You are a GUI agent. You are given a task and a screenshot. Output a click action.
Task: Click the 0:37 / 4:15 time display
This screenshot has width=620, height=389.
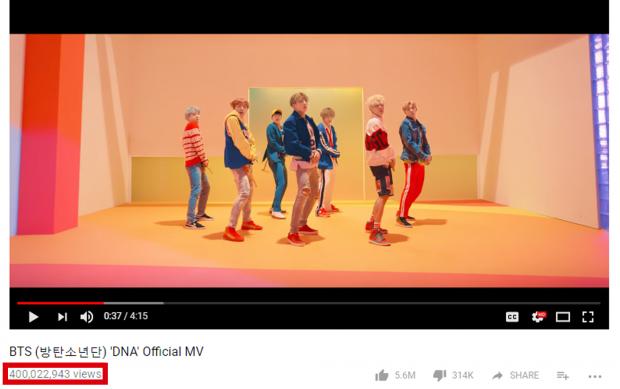[x=126, y=316]
